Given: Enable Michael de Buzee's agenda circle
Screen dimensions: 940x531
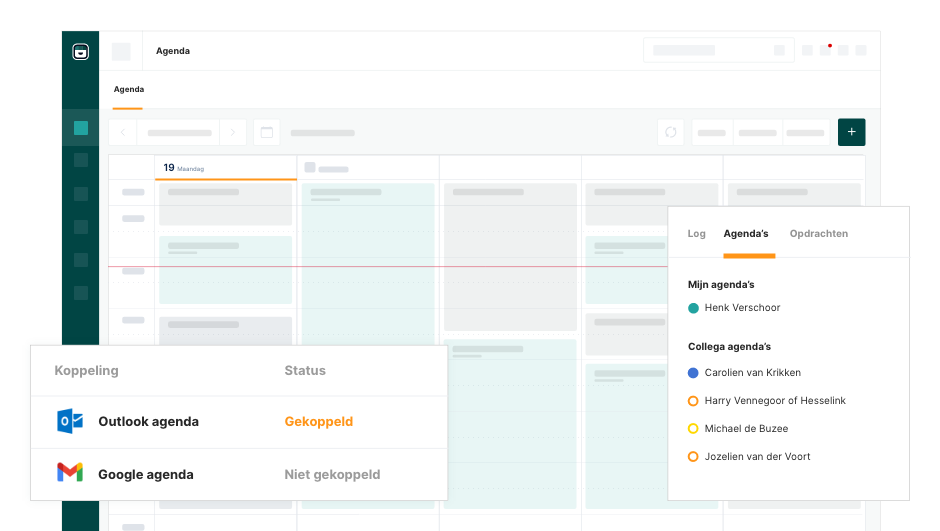Looking at the screenshot, I should click(693, 429).
